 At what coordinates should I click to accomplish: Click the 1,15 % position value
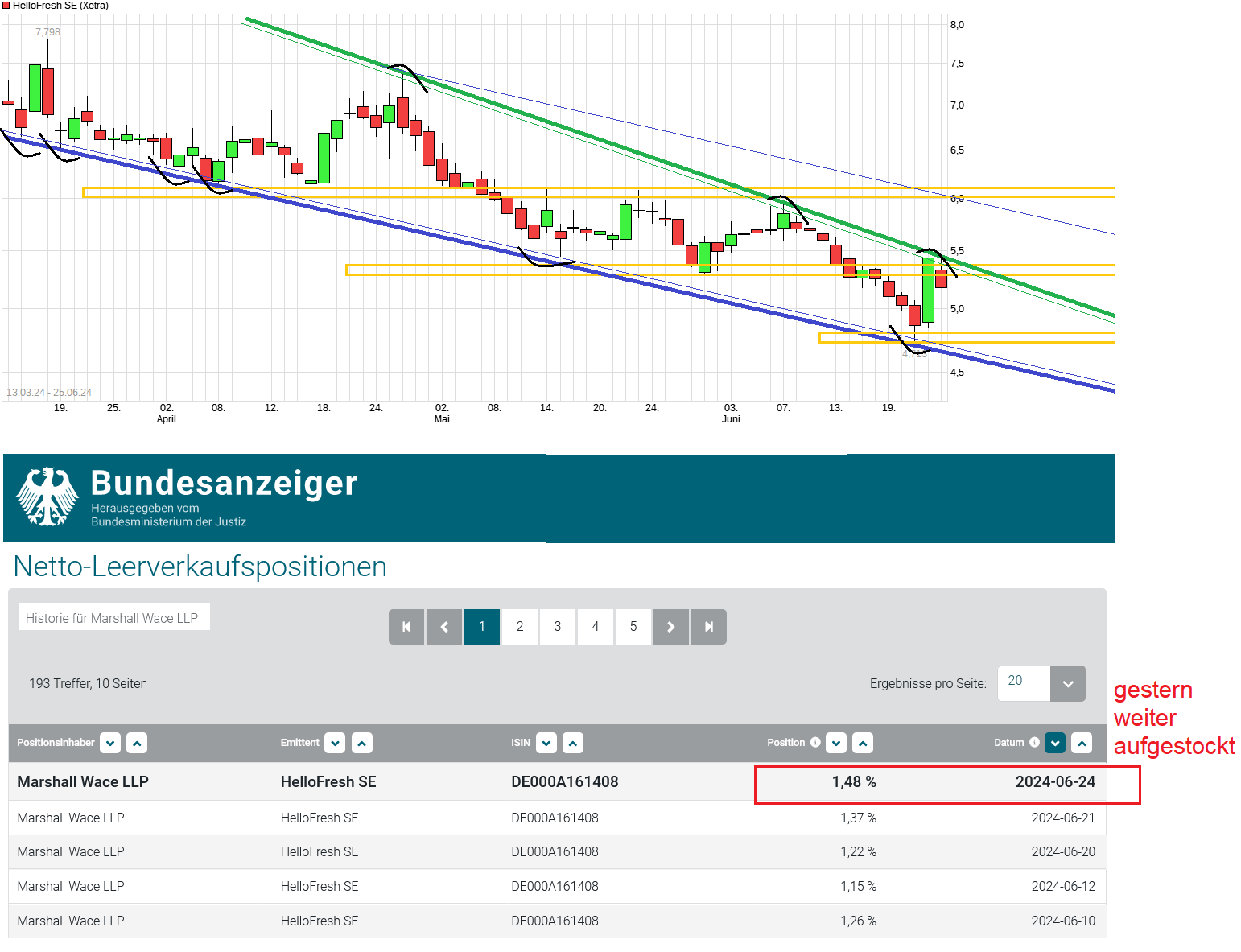858,886
